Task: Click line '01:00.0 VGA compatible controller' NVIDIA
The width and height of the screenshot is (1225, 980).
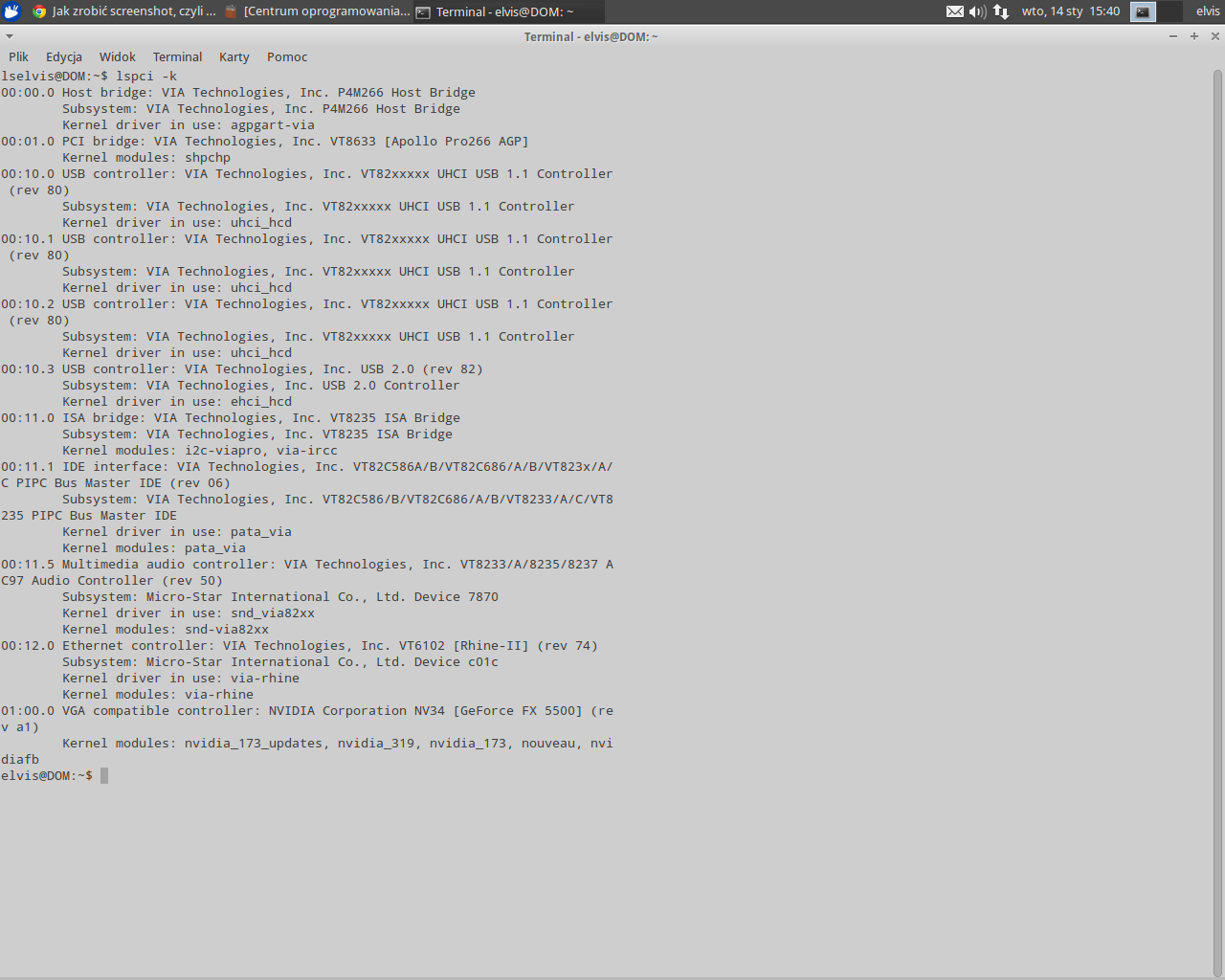Action: point(307,710)
